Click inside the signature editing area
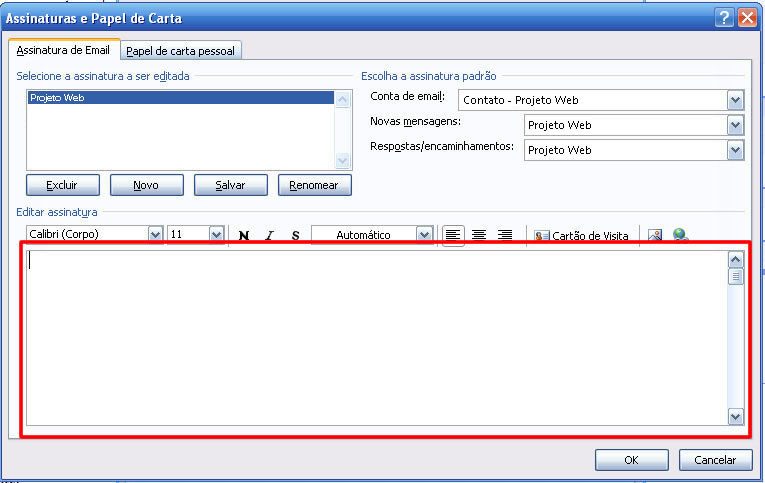 tap(377, 338)
